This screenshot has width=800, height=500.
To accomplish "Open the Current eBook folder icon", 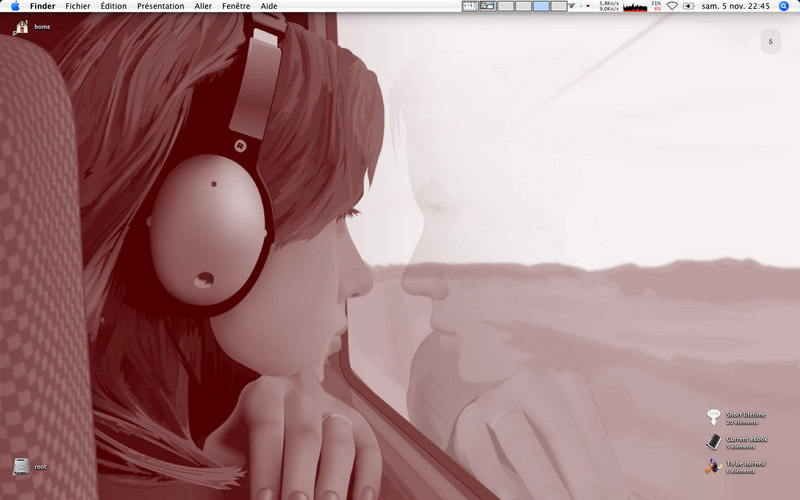I will [x=713, y=442].
